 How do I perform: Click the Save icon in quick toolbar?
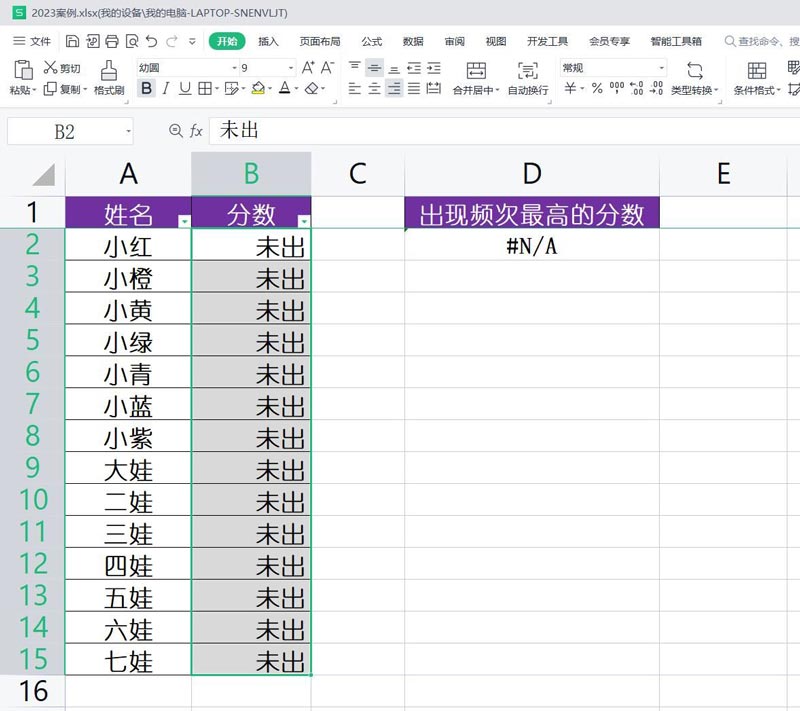click(x=72, y=41)
